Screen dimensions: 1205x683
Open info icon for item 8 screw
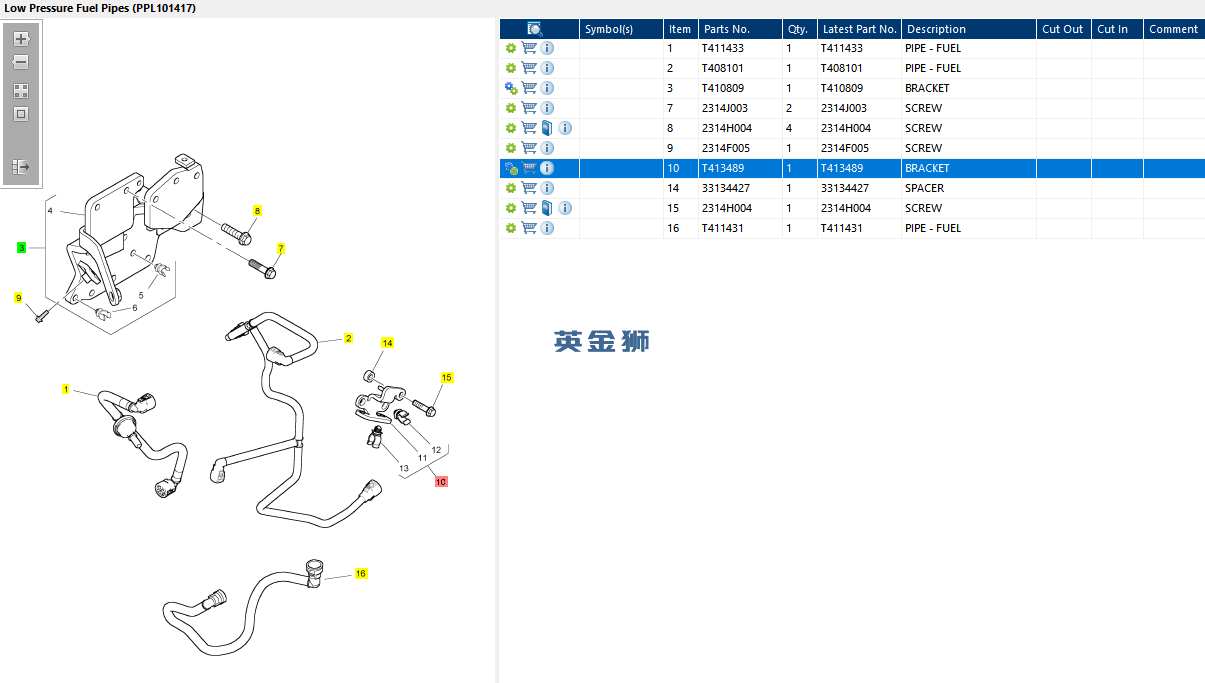(x=565, y=128)
